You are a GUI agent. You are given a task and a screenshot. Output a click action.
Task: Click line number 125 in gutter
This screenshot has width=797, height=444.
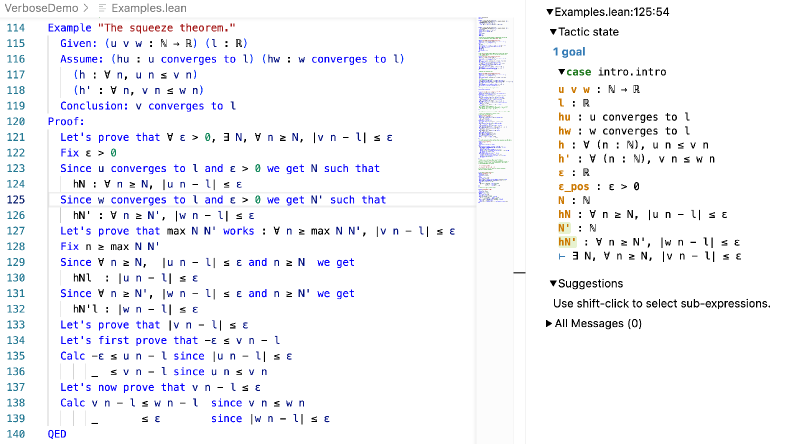pyautogui.click(x=16, y=200)
